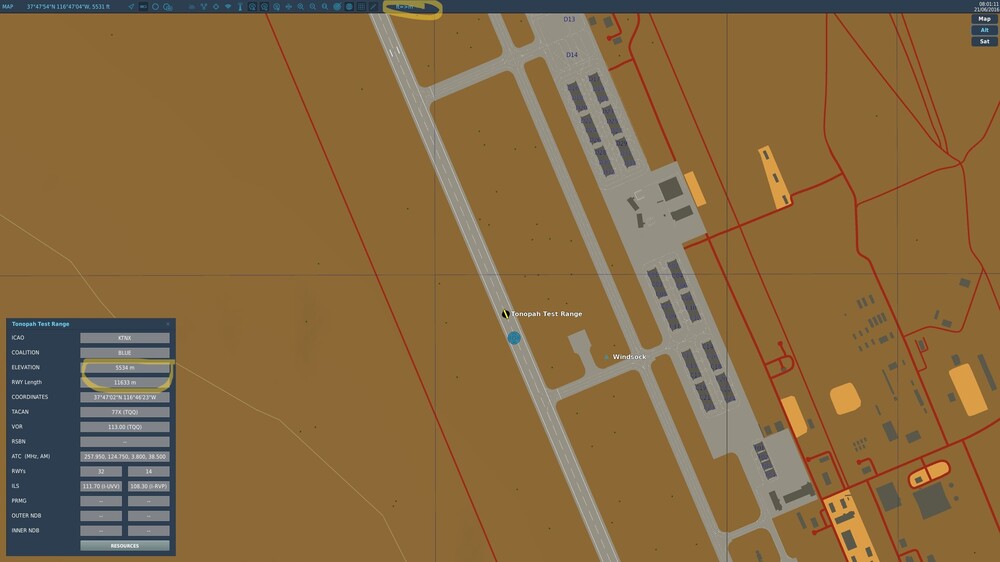
Task: Switch to the Map view mode
Action: (984, 19)
